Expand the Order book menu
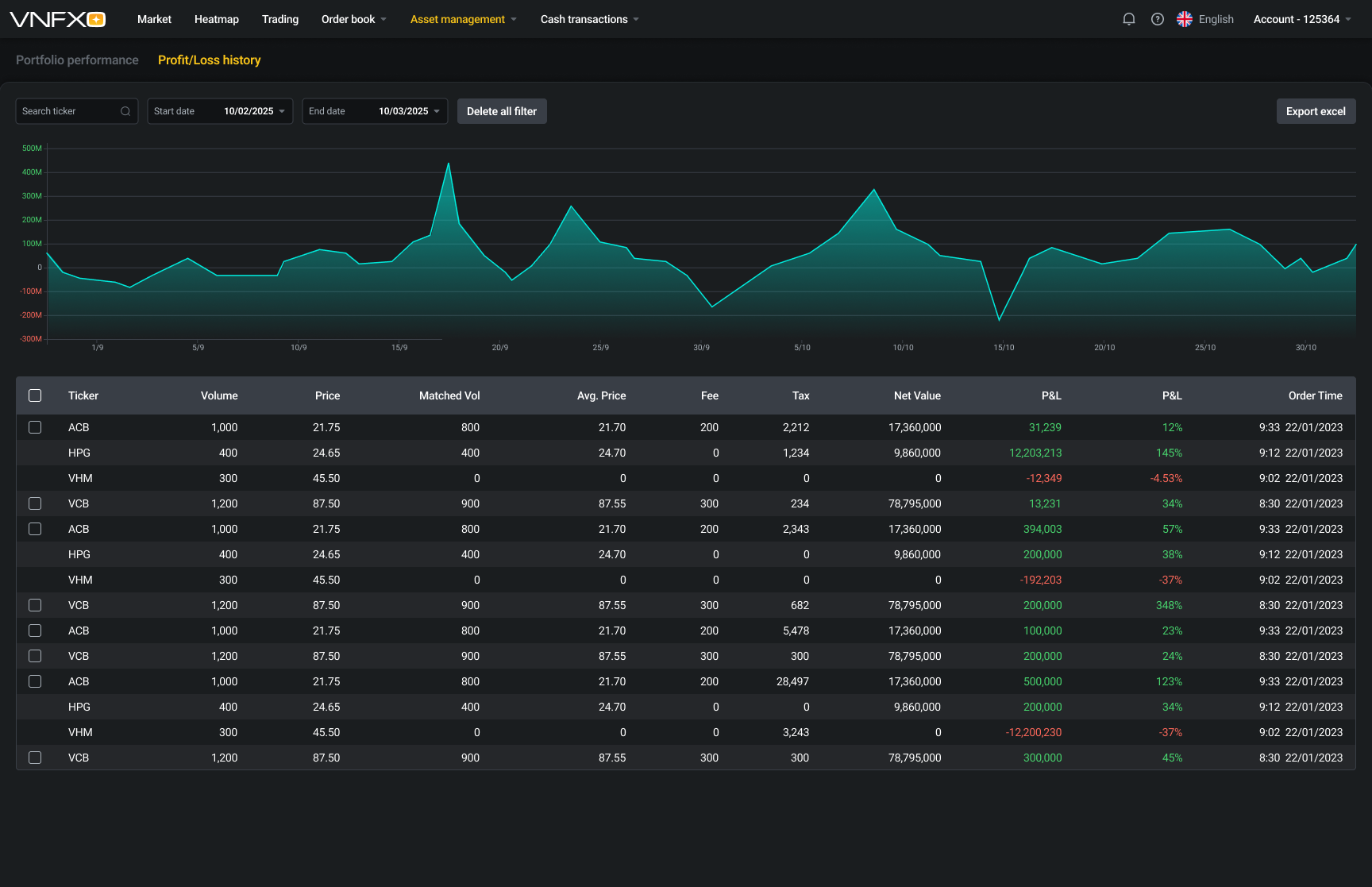The width and height of the screenshot is (1372, 887). (353, 19)
